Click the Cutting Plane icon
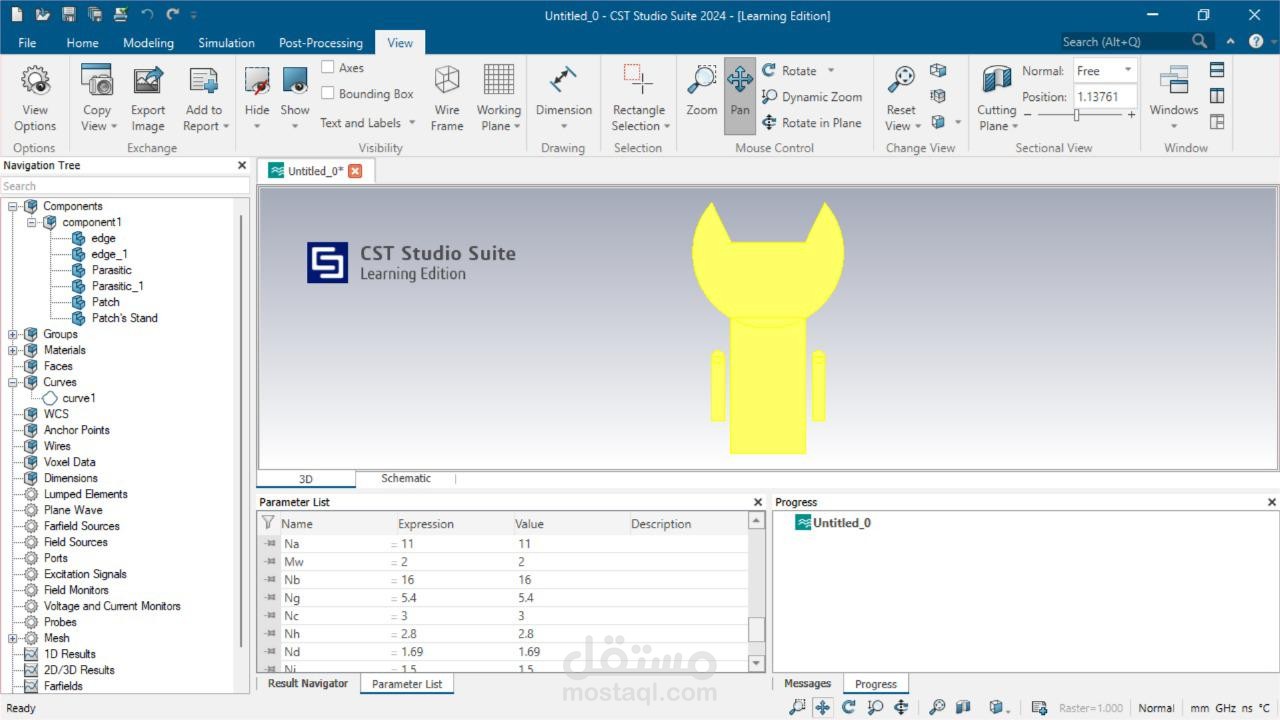The height and width of the screenshot is (720, 1280). 996,80
